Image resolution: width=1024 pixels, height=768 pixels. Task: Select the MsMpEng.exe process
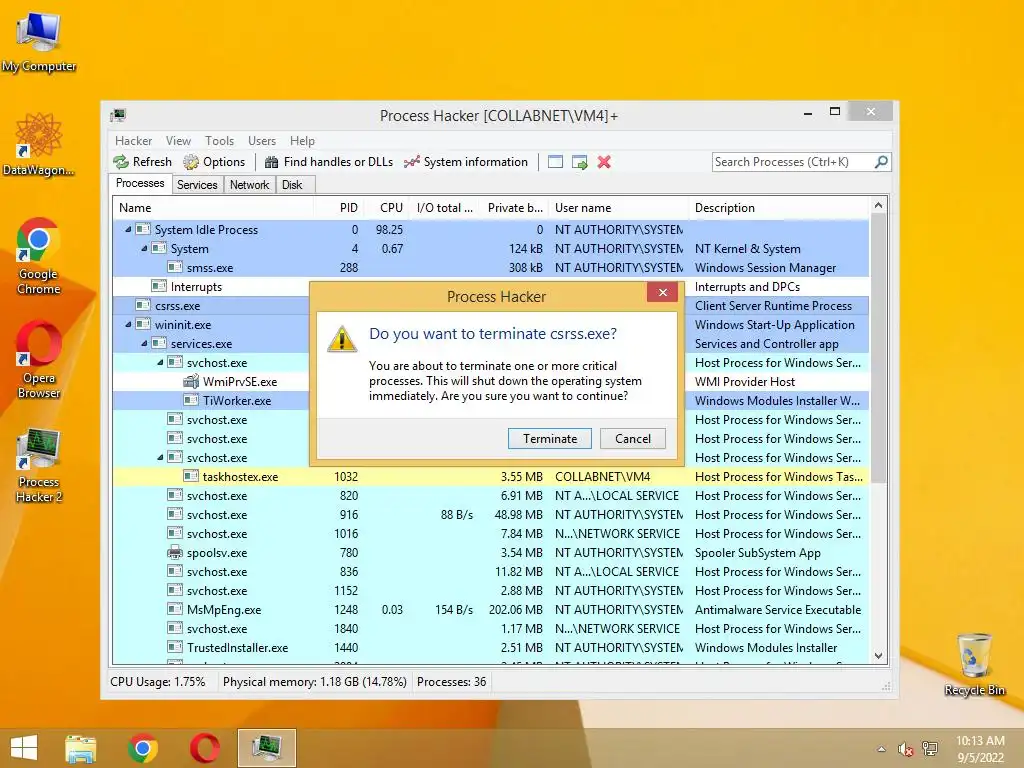click(x=490, y=609)
